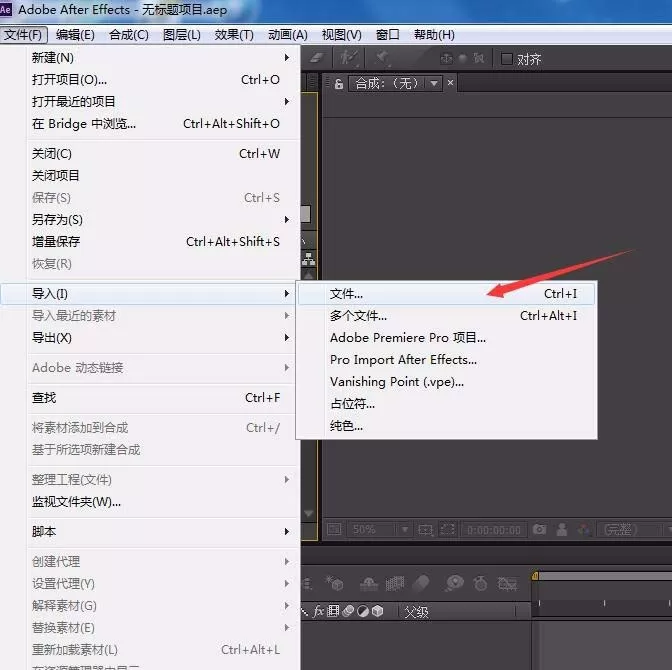Open the 帮助(H) menu
This screenshot has width=672, height=670.
click(434, 35)
